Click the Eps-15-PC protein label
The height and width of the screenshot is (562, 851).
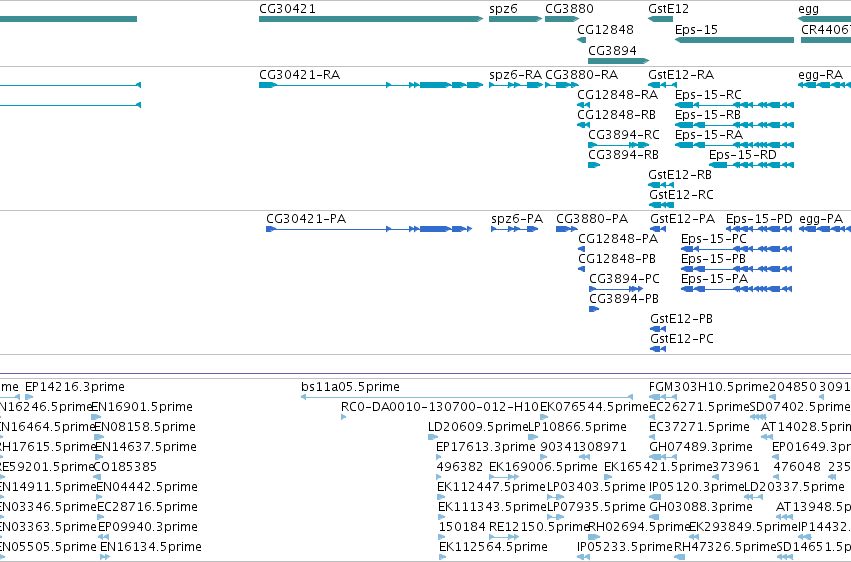pyautogui.click(x=714, y=239)
